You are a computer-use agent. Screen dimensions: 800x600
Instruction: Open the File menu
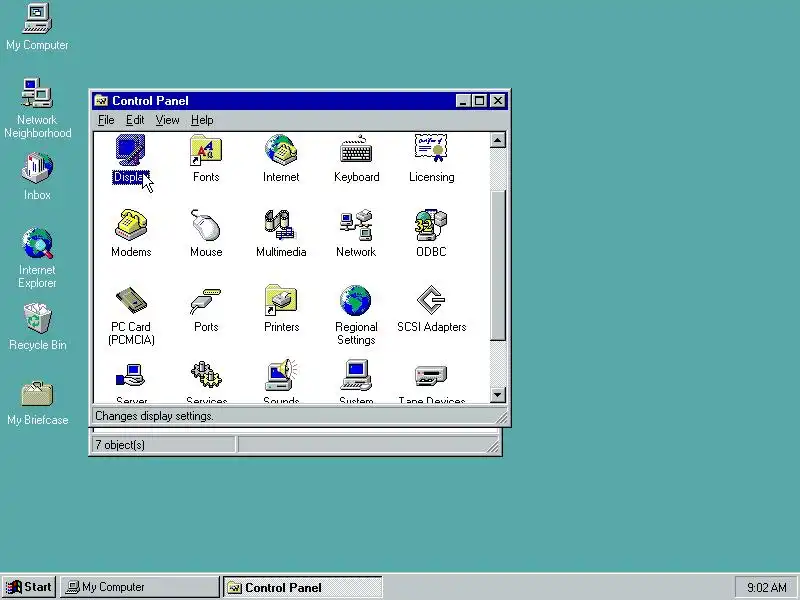(x=106, y=120)
